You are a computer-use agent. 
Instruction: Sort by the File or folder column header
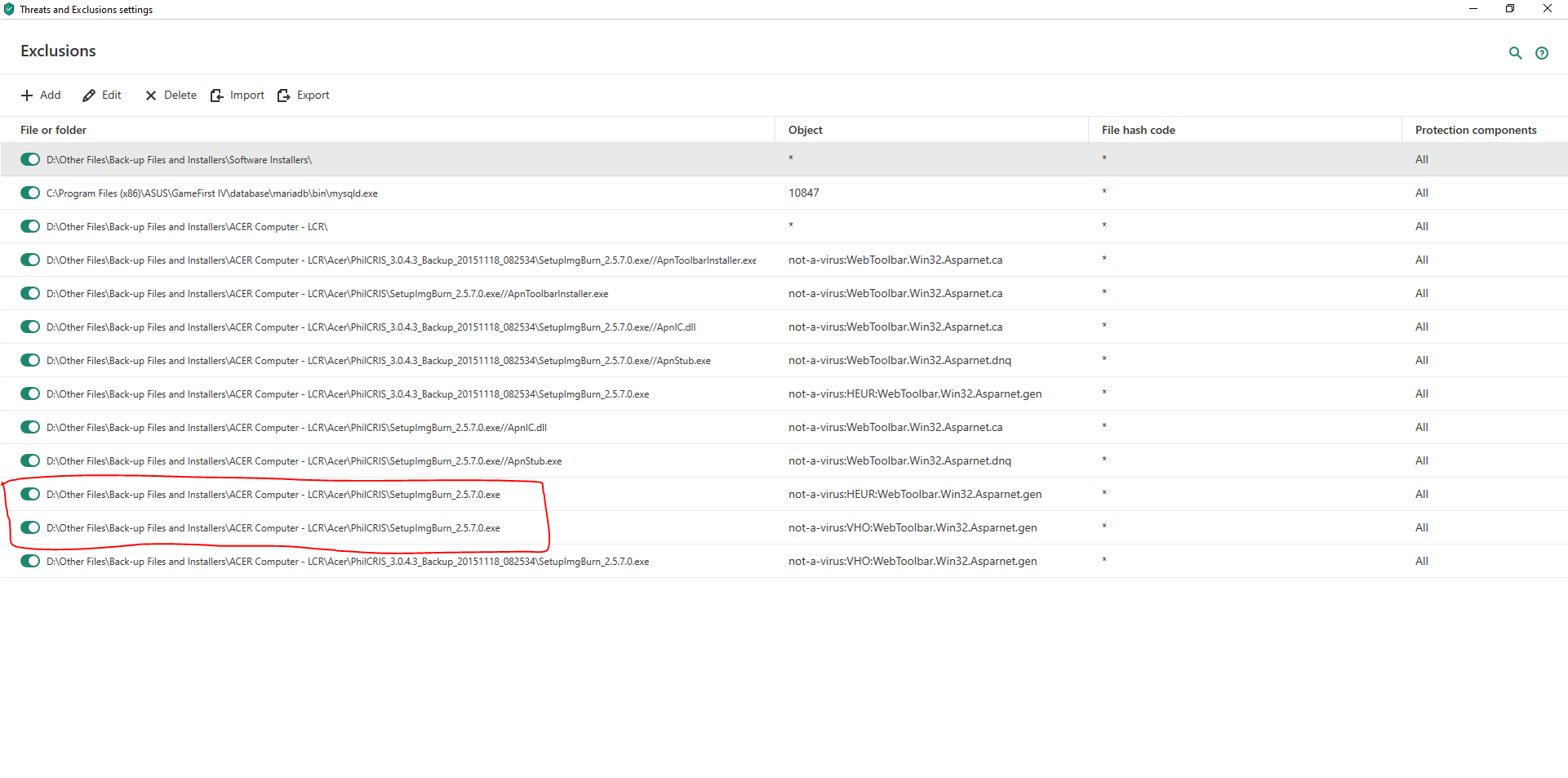53,130
